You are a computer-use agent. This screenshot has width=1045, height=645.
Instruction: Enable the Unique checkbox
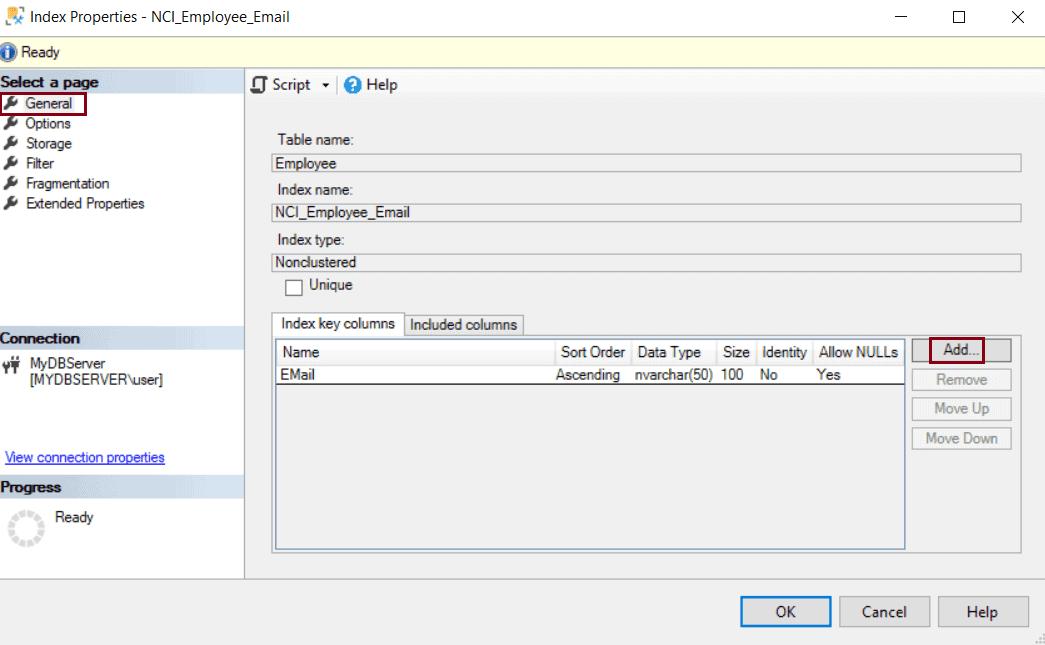point(293,285)
